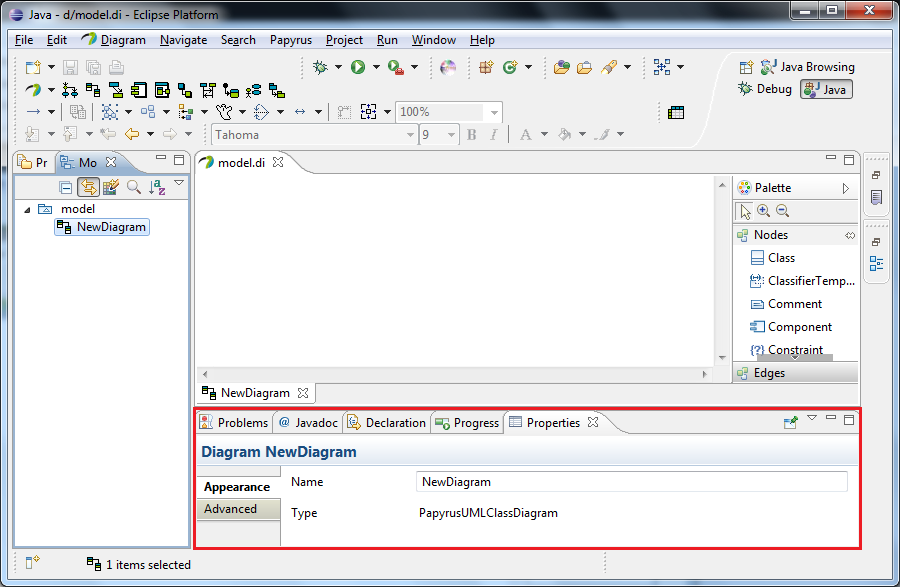Screen dimensions: 900x587
Task: Pin the Properties view to selection
Action: tap(790, 423)
